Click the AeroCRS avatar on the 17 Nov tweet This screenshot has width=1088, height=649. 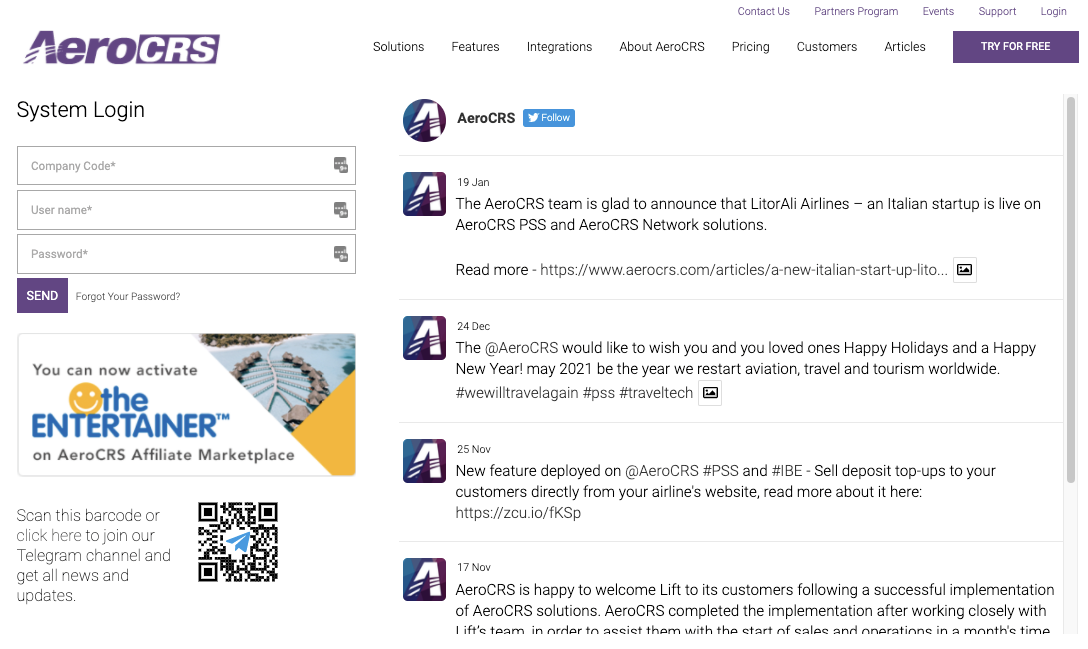click(424, 579)
